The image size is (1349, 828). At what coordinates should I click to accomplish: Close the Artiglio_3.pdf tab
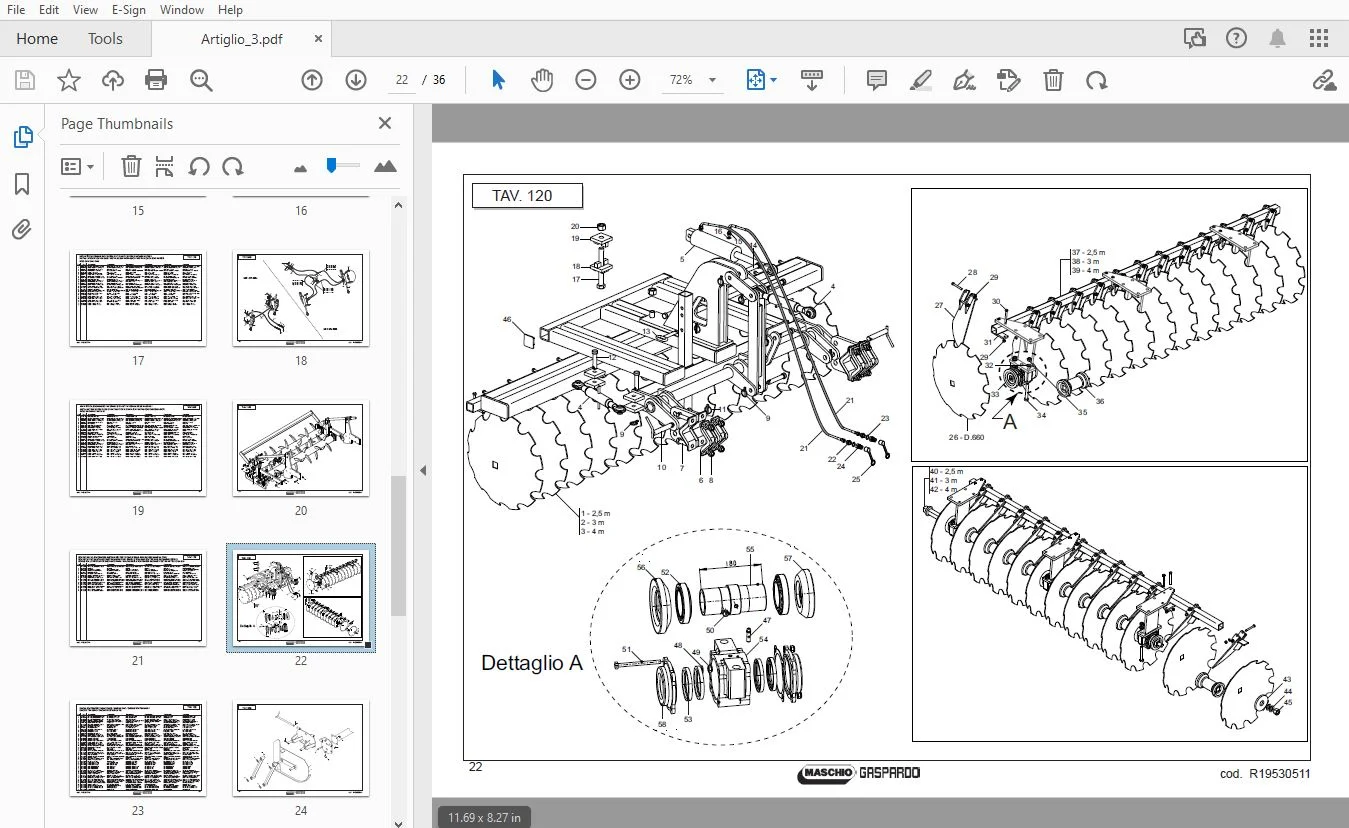click(319, 39)
